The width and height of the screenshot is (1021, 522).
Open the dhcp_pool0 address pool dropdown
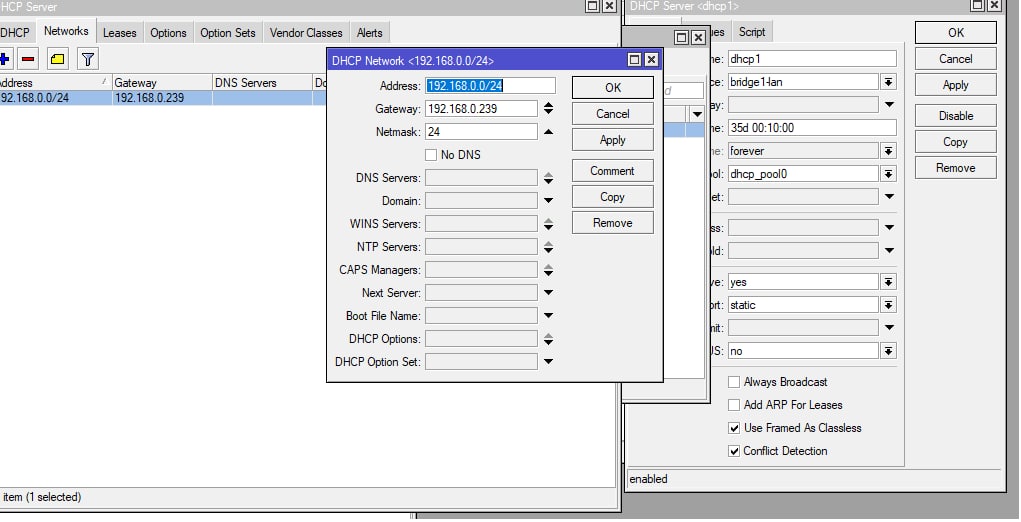click(x=889, y=174)
